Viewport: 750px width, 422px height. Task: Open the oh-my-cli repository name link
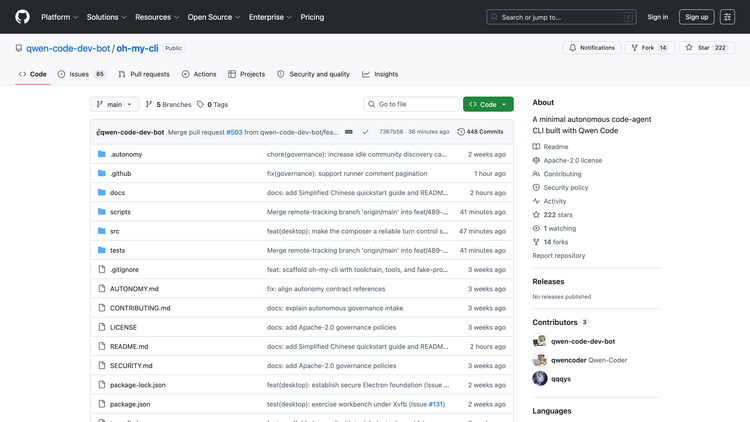pos(137,48)
